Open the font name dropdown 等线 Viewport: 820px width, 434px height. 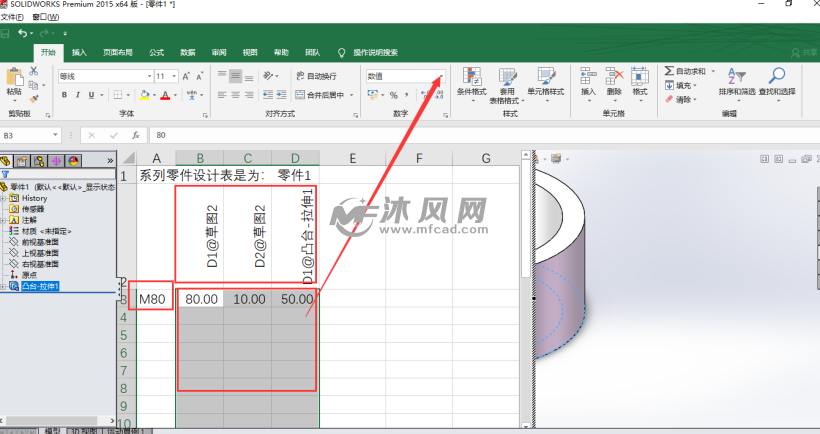coord(149,76)
